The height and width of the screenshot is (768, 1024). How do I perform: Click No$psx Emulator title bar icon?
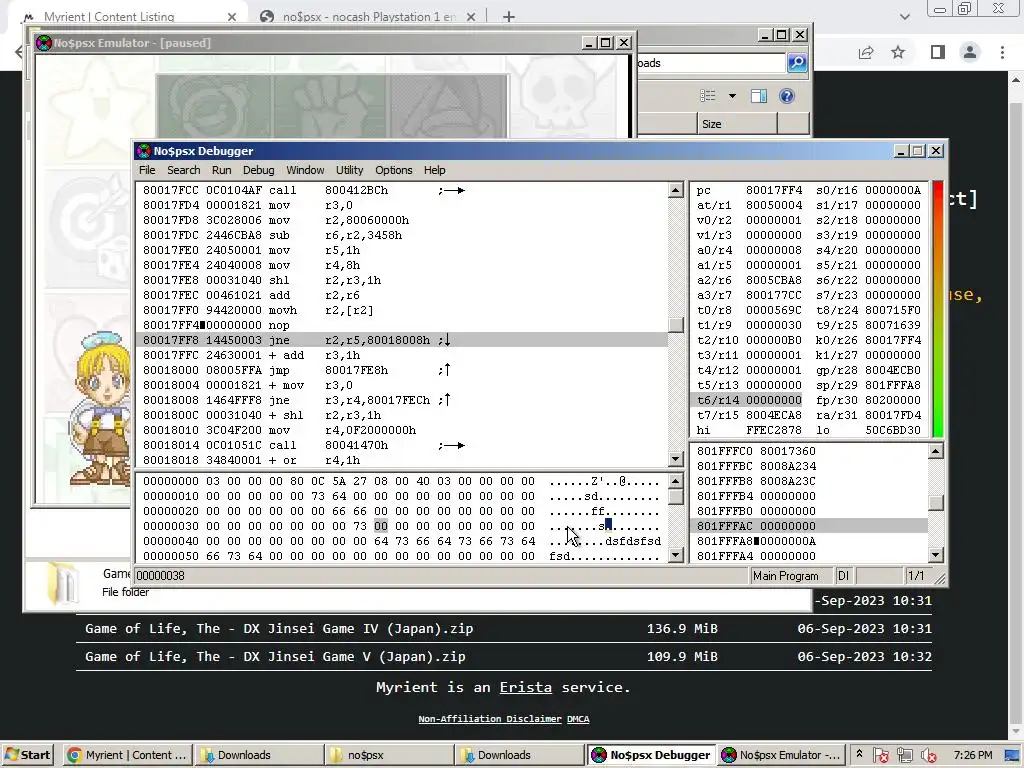[x=44, y=43]
